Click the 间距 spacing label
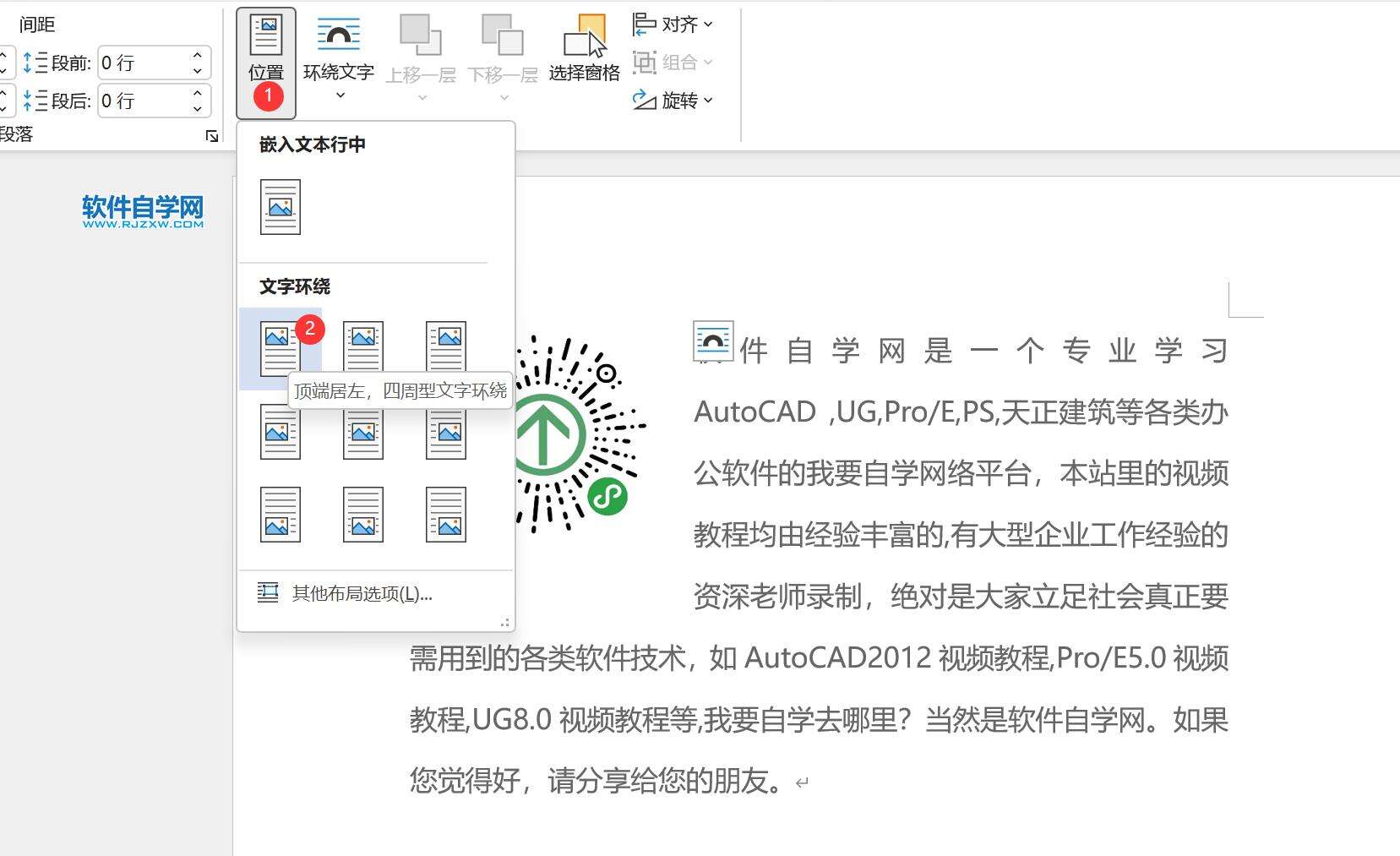 (37, 25)
